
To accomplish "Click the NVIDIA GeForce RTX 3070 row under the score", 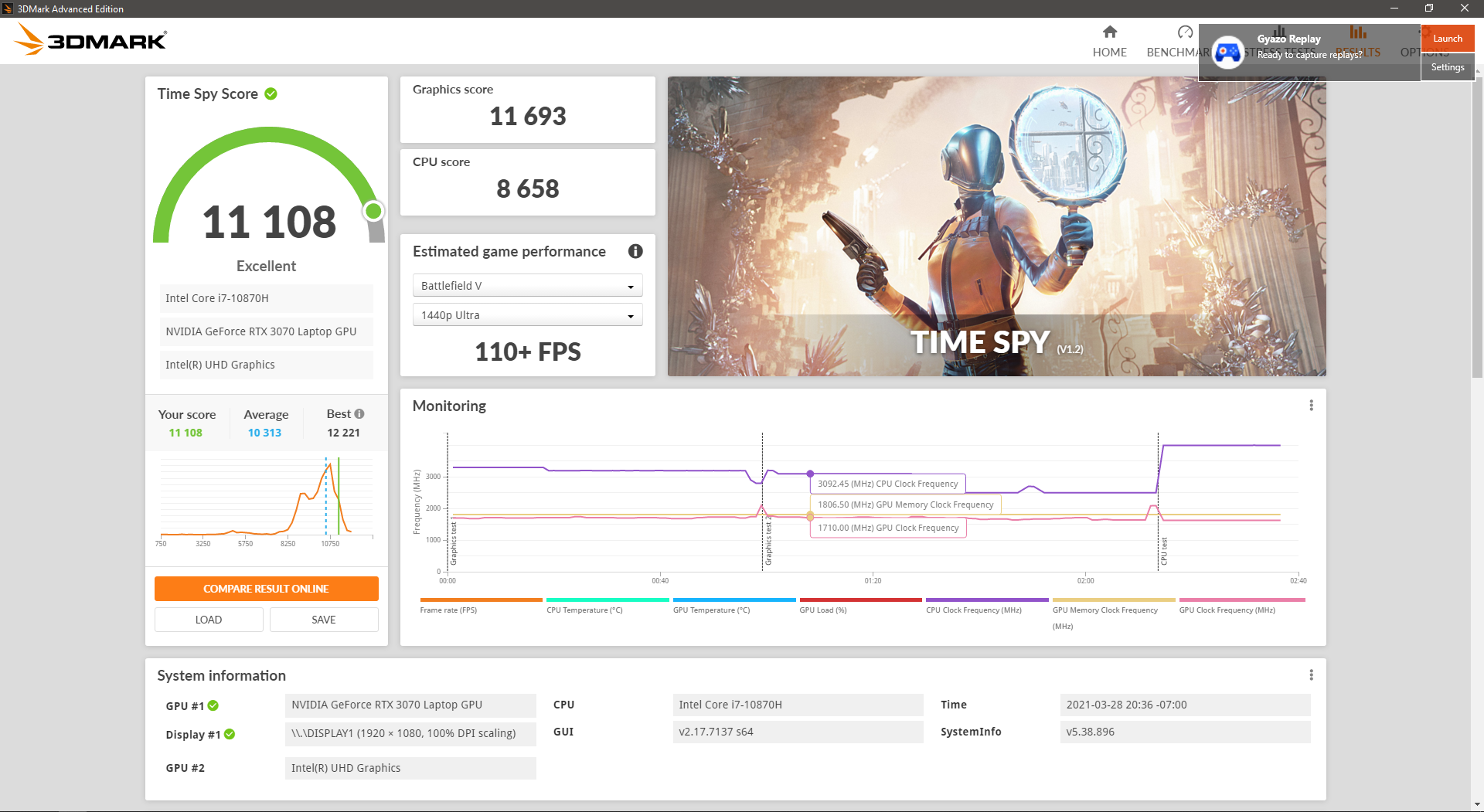I will pyautogui.click(x=267, y=331).
